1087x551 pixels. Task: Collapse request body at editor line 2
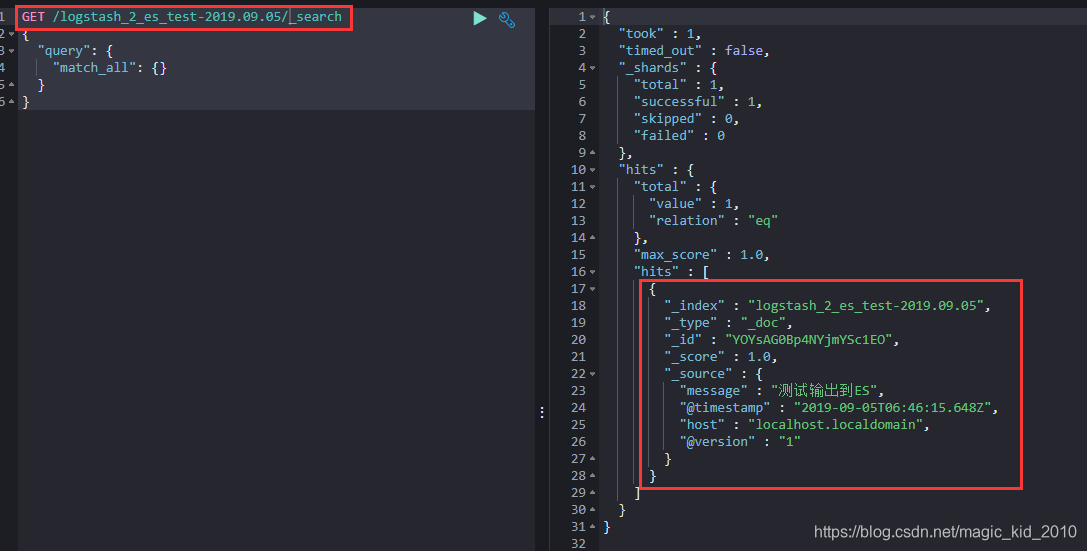click(x=12, y=34)
